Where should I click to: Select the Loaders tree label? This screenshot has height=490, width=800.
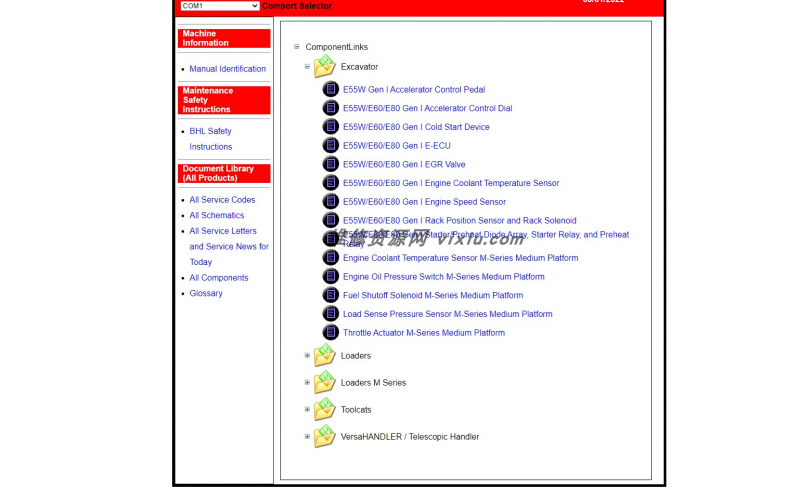356,356
